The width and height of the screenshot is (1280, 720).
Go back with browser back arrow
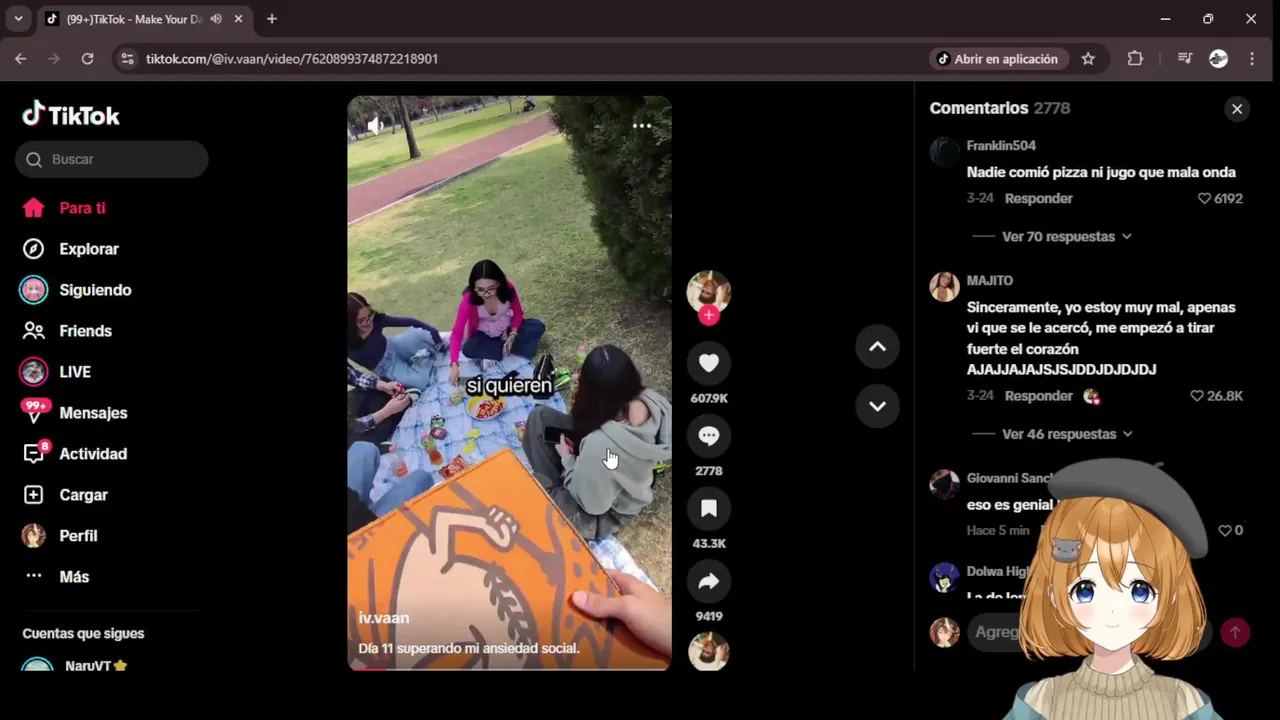click(x=20, y=59)
